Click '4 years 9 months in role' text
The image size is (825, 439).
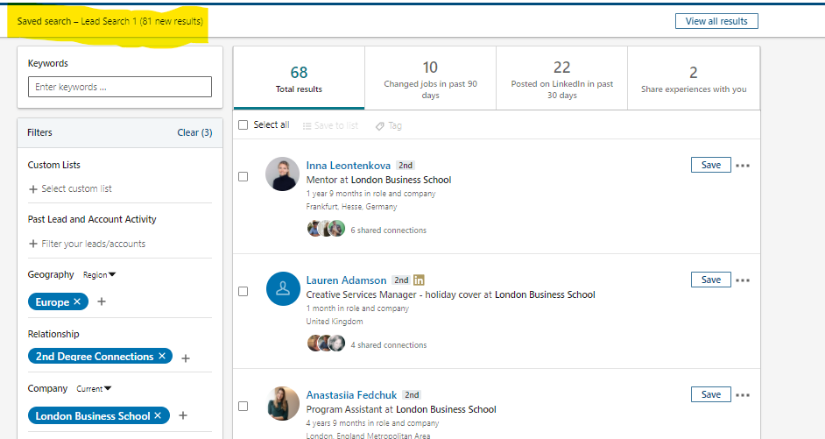[x=373, y=423]
